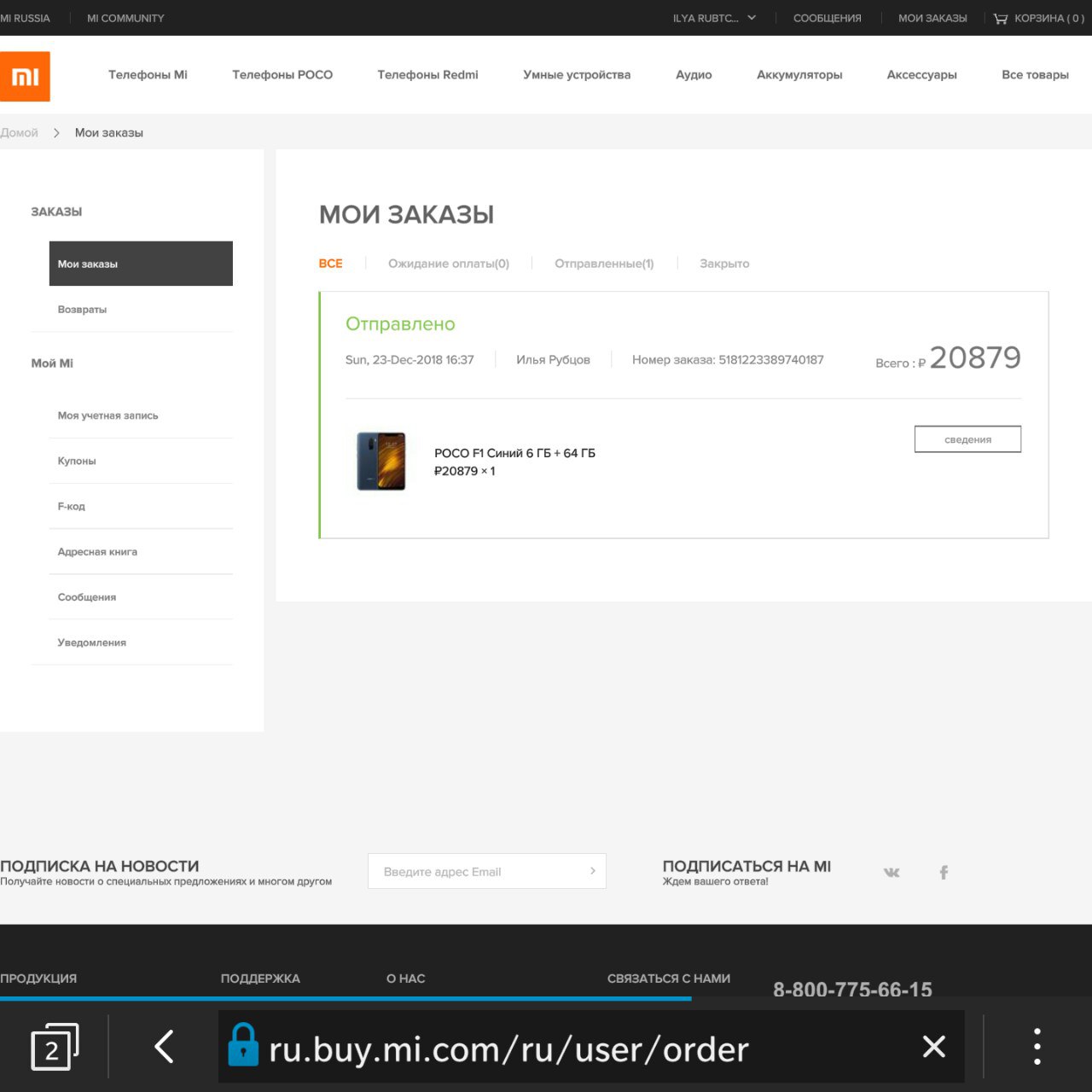Click the padlock security icon
The height and width of the screenshot is (1092, 1092).
point(243,1044)
